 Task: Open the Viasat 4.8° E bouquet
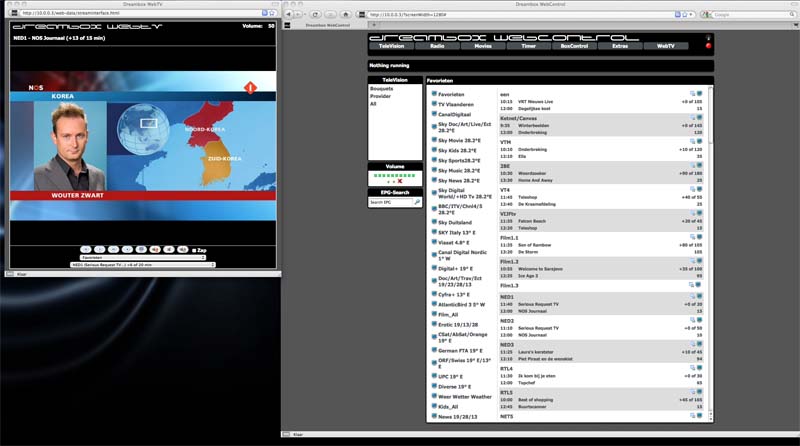click(454, 243)
